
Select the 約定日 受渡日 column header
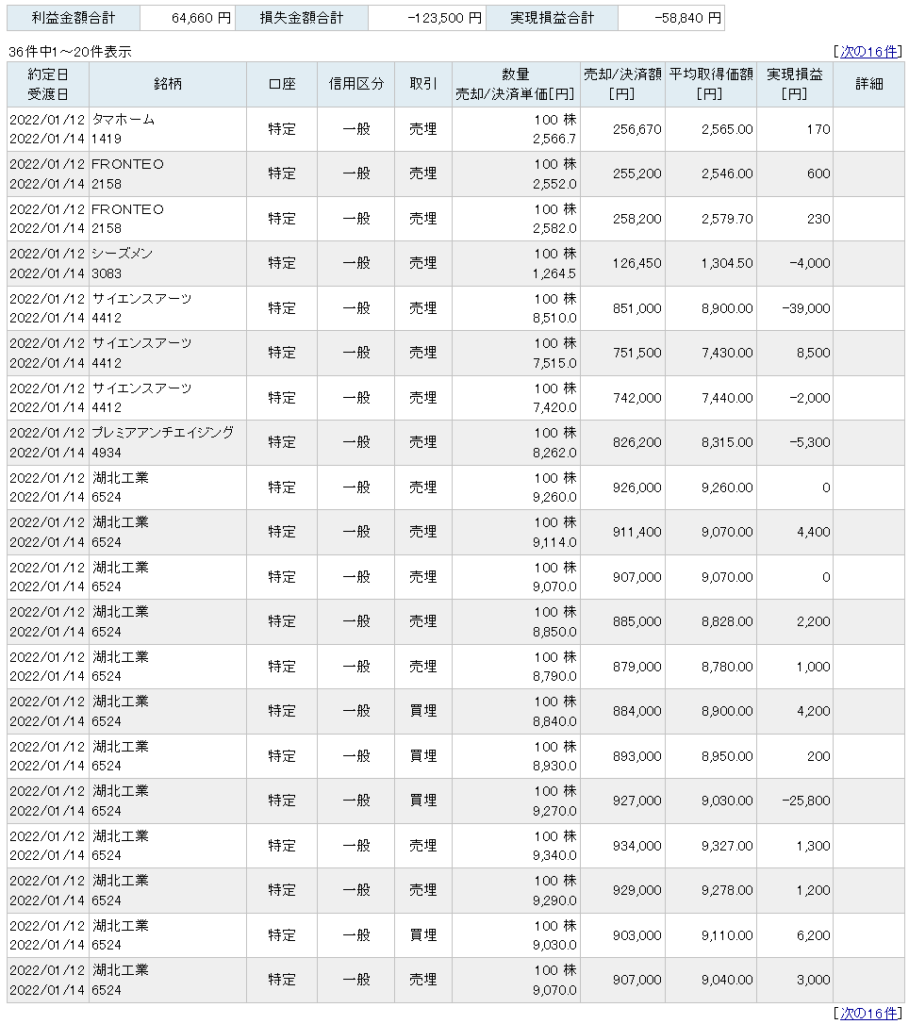click(x=48, y=84)
